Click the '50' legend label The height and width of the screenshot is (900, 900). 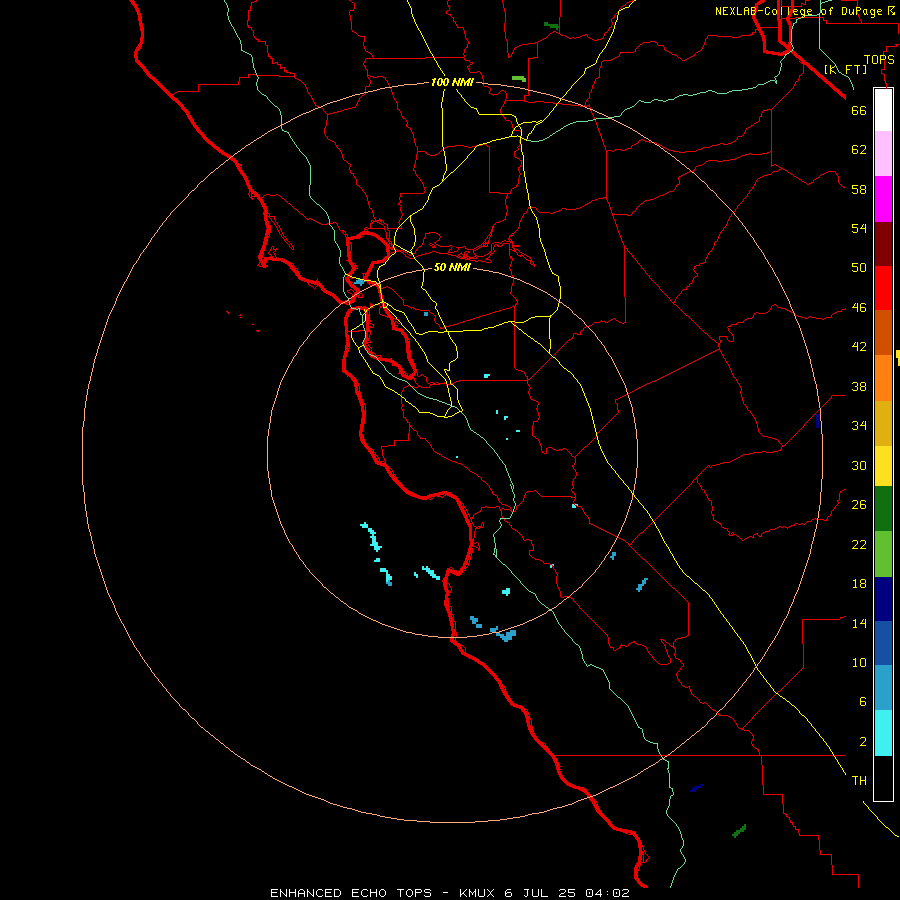point(859,268)
